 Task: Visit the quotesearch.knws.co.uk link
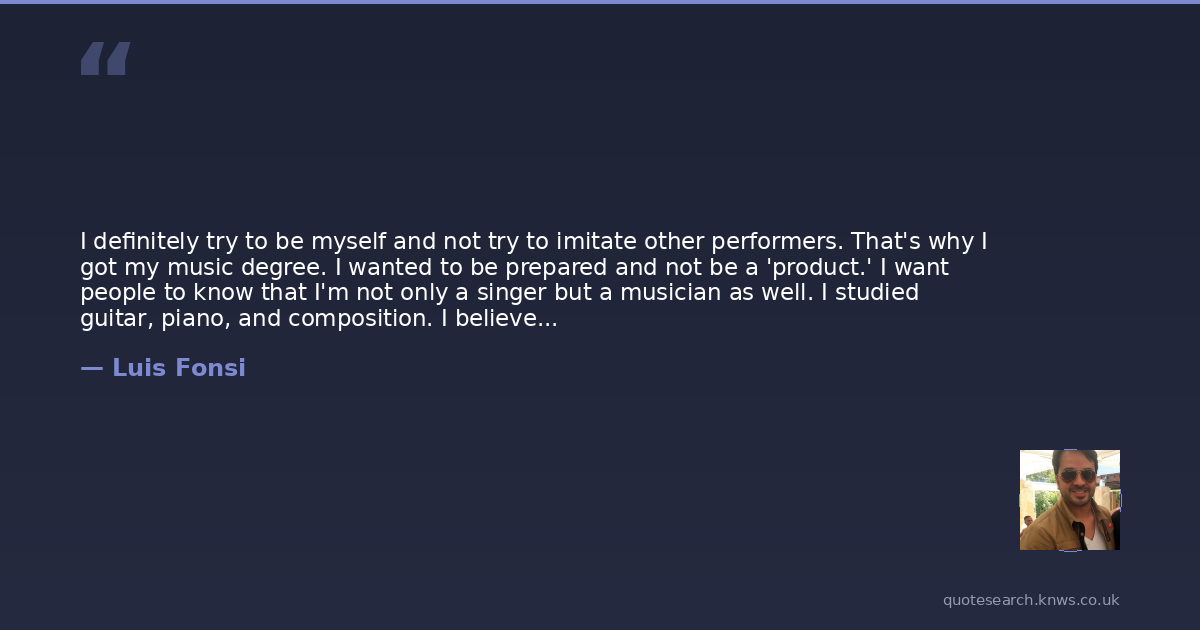1030,600
